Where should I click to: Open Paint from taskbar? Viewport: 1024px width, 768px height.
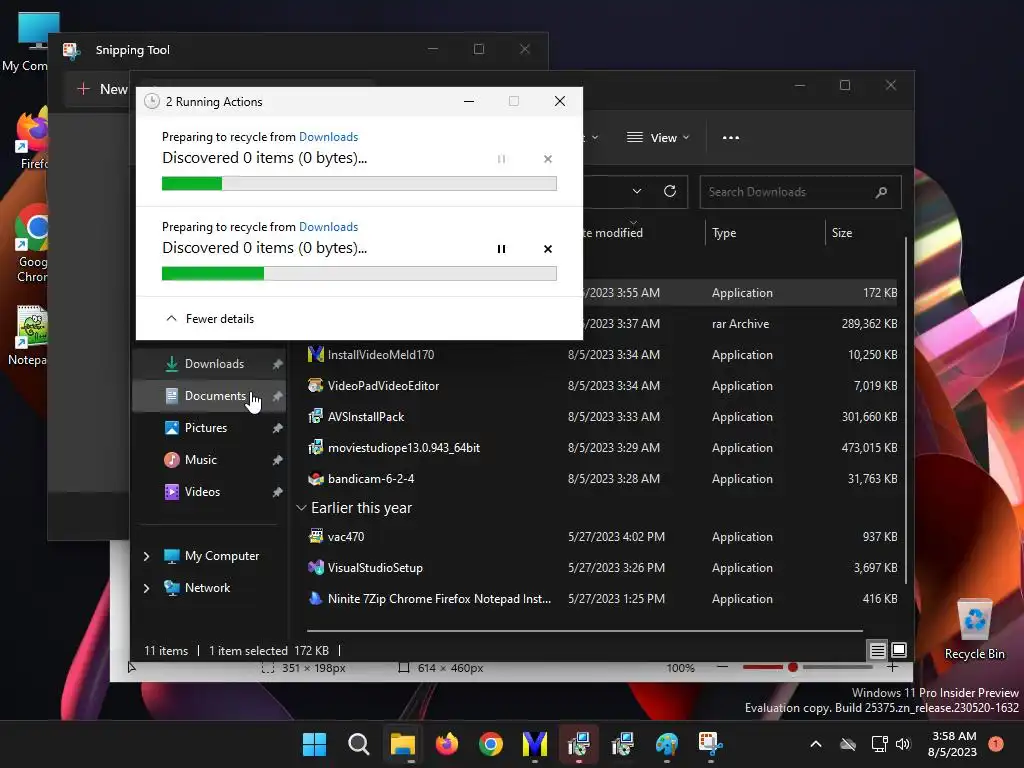coord(667,744)
